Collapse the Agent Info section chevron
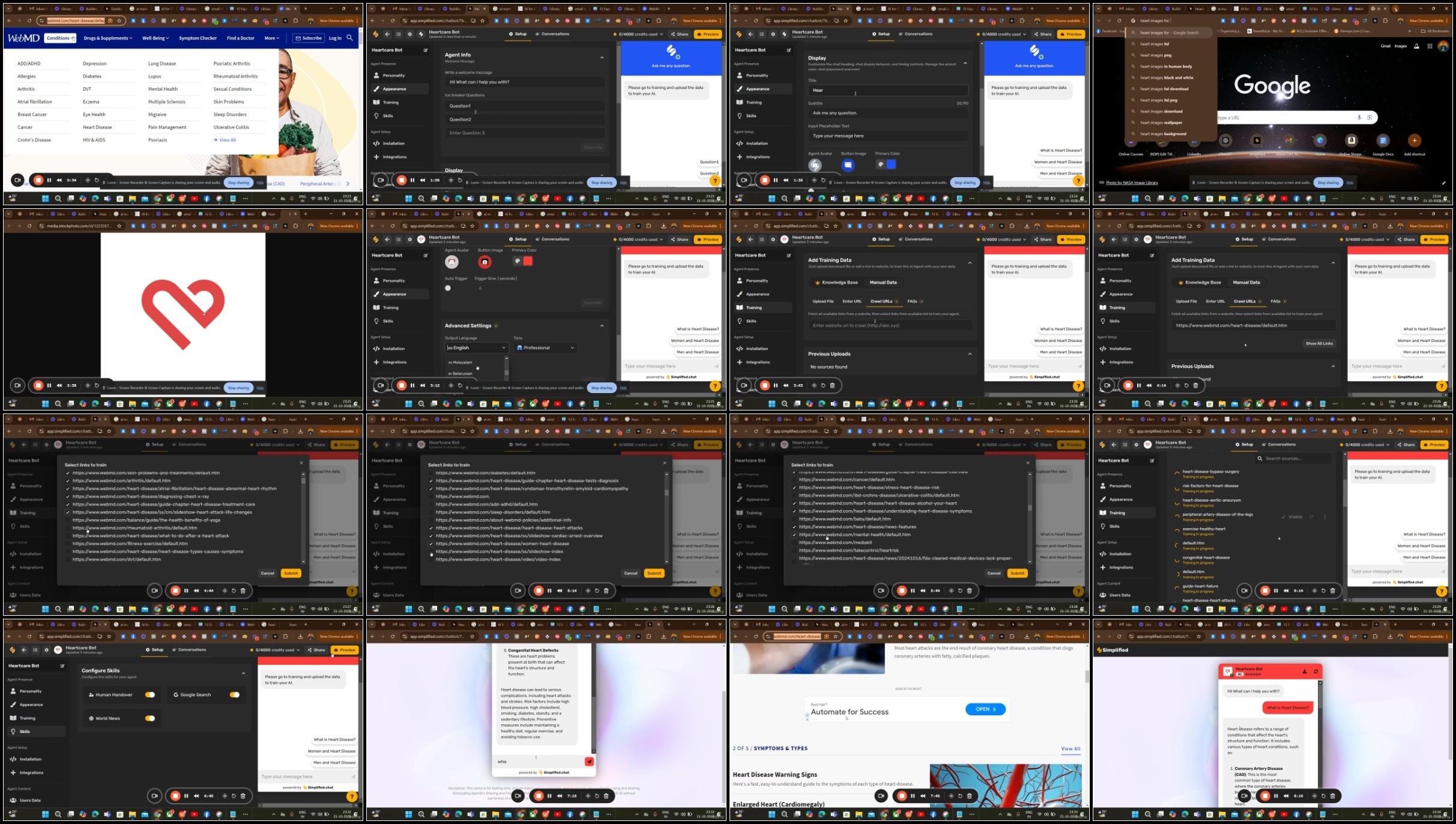The height and width of the screenshot is (824, 1456). pyautogui.click(x=602, y=58)
